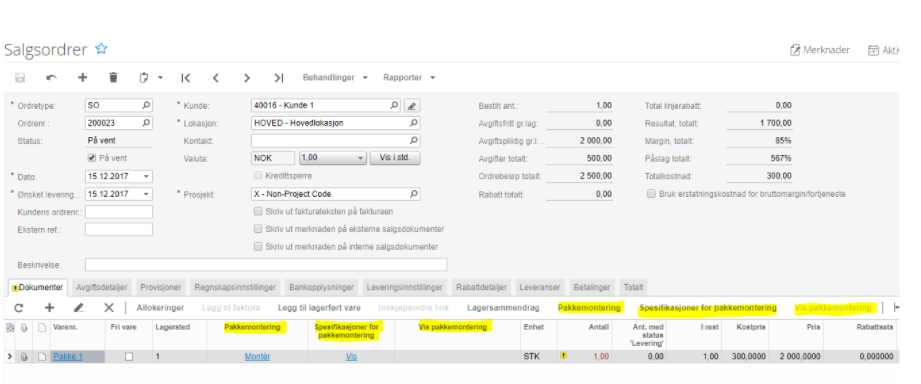Open Dato date picker dropdown
This screenshot has width=921, height=384.
pyautogui.click(x=146, y=176)
